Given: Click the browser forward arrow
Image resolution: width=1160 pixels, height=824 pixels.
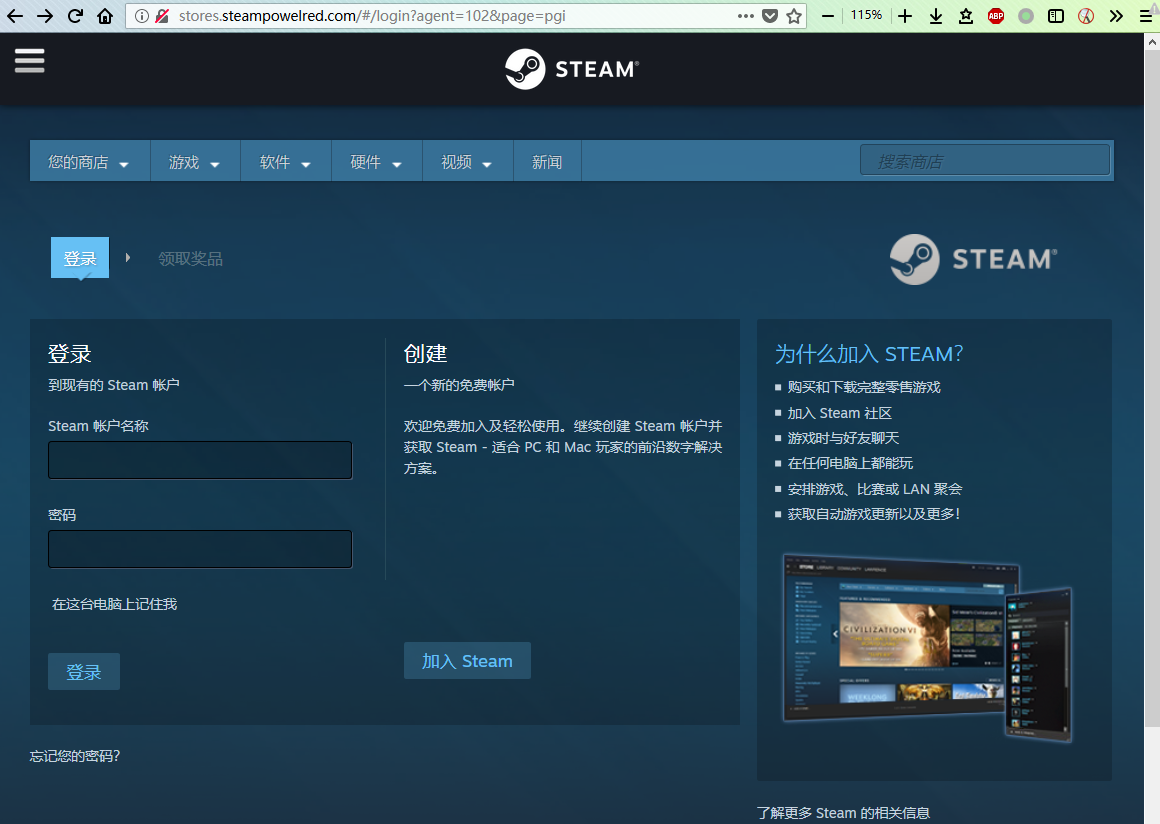Looking at the screenshot, I should [45, 16].
